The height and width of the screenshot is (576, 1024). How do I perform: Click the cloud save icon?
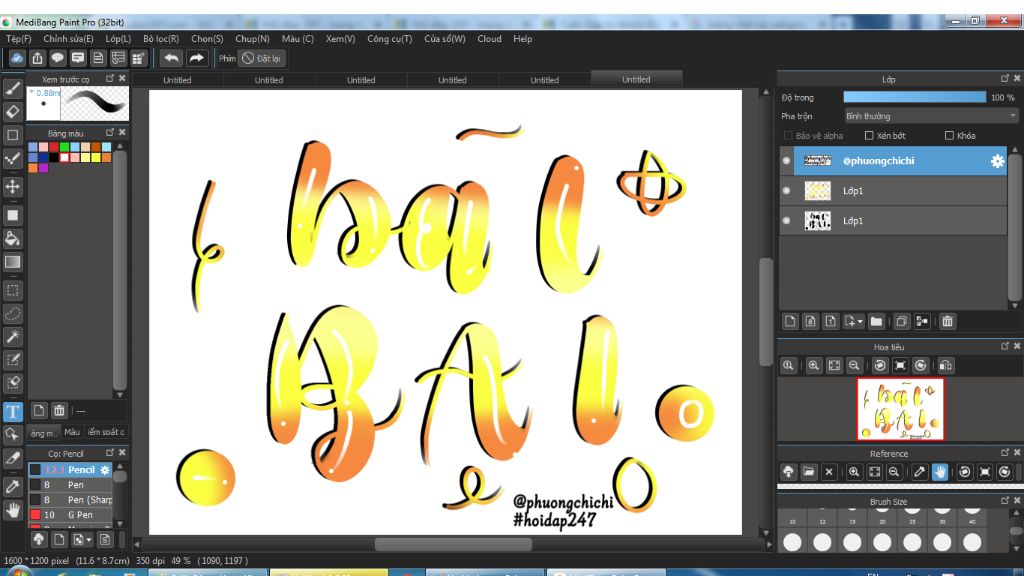[17, 58]
